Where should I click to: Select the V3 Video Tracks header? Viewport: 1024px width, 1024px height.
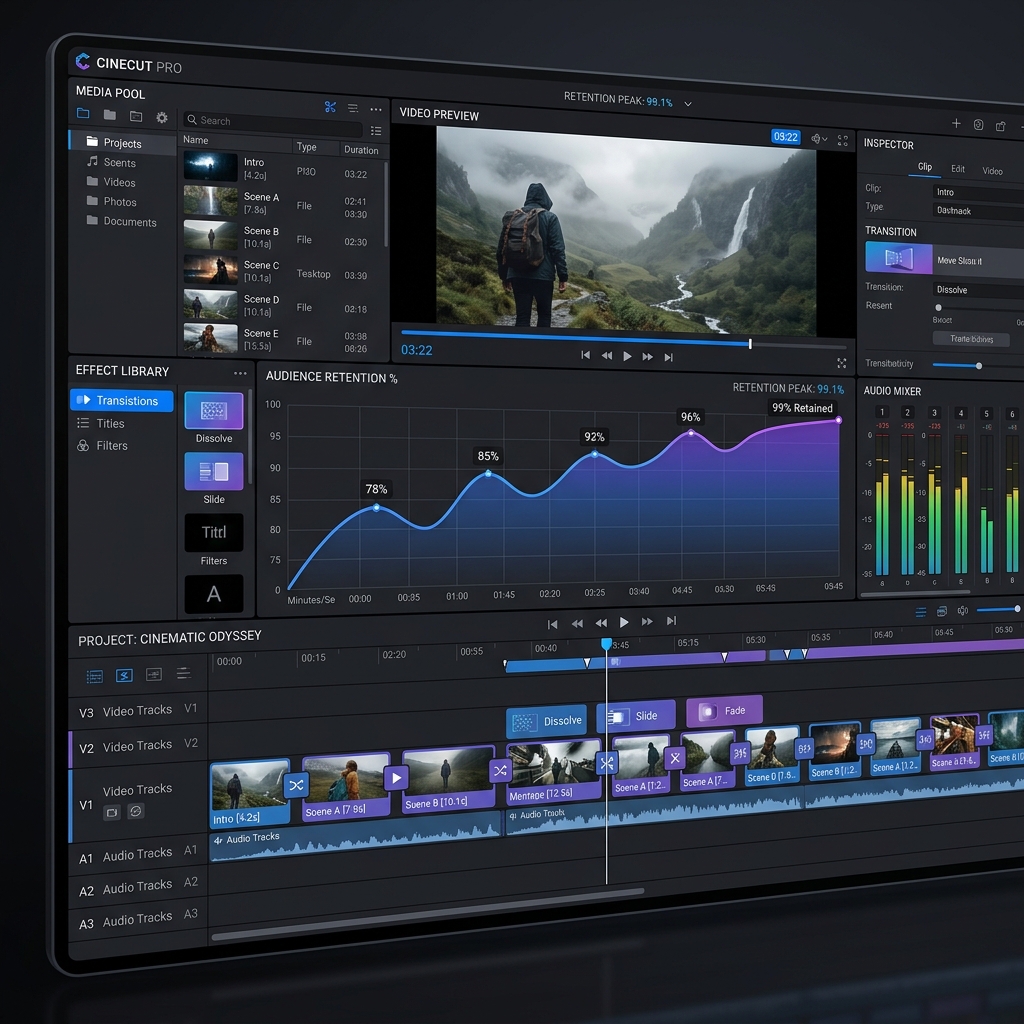tap(138, 711)
